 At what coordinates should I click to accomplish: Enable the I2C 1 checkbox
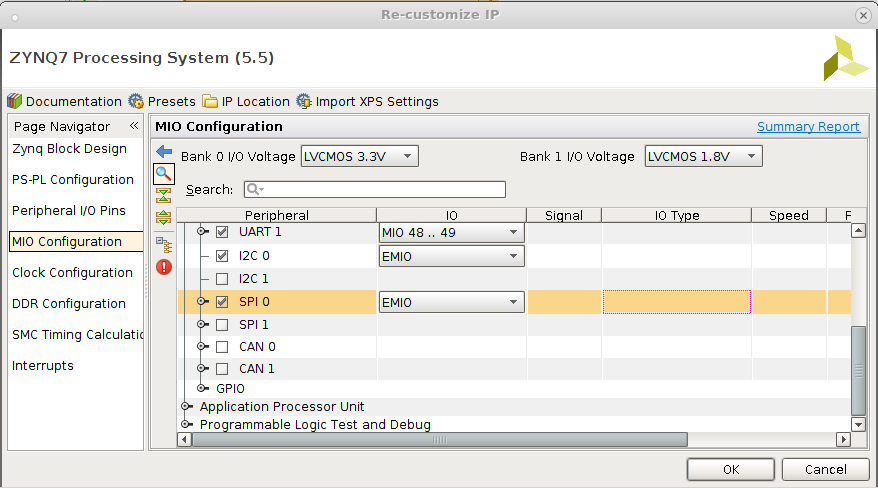(222, 279)
